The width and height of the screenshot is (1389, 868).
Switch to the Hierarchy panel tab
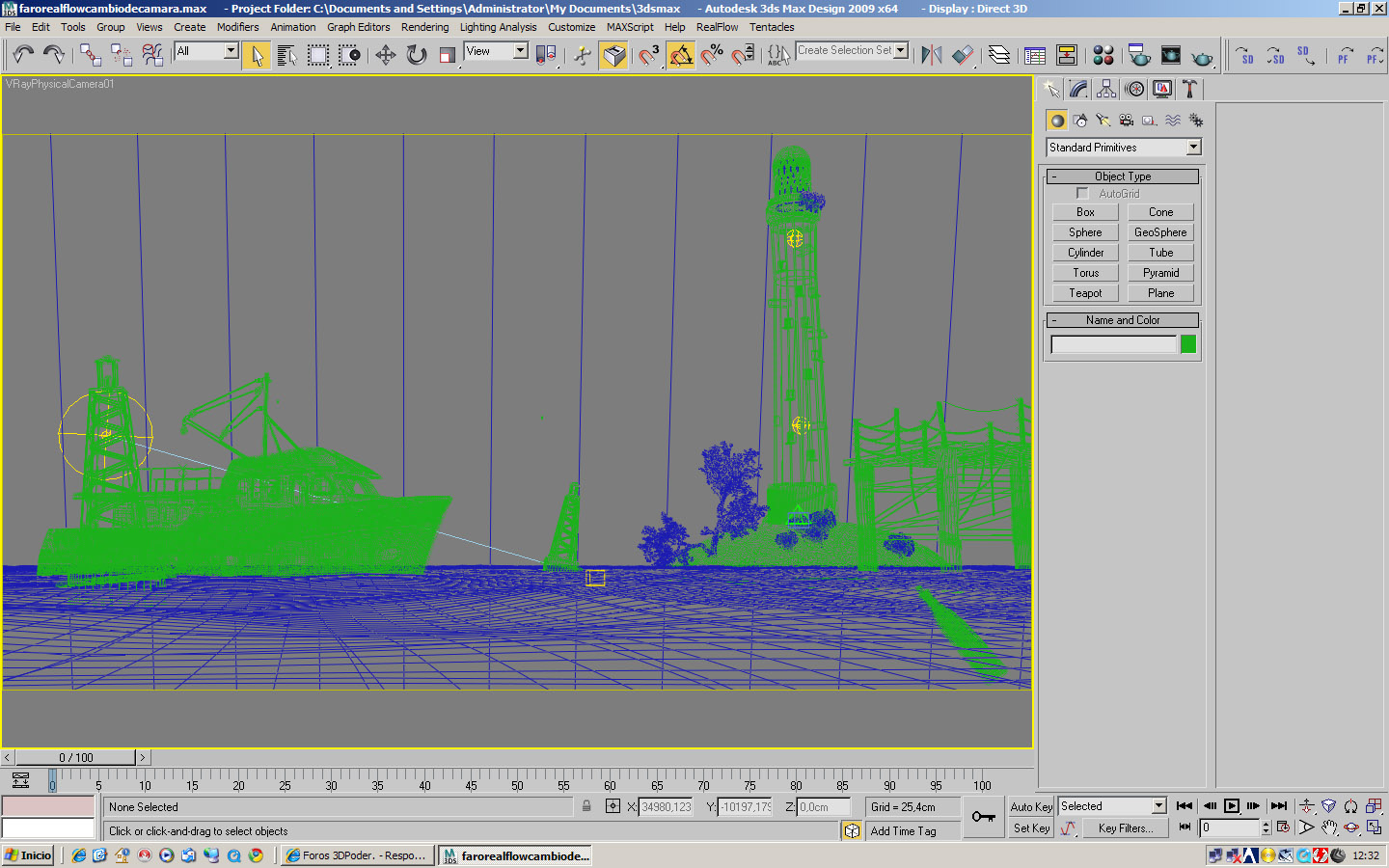[x=1106, y=89]
